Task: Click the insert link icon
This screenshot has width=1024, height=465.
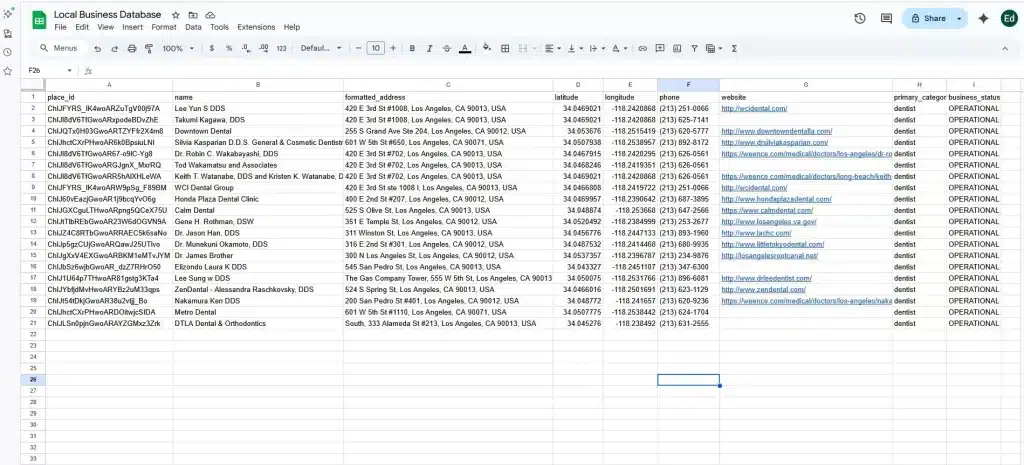Action: 643,48
